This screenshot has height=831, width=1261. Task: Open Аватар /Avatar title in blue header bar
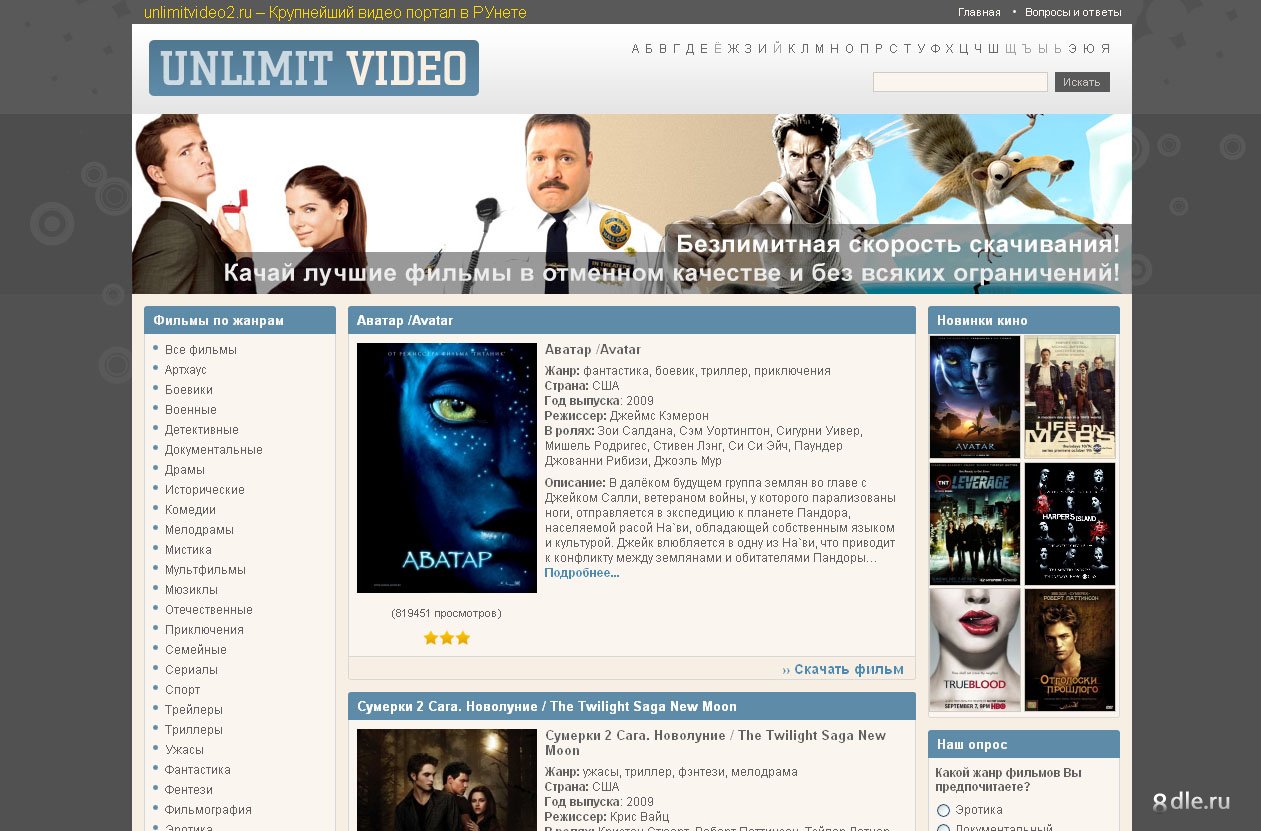tap(405, 320)
